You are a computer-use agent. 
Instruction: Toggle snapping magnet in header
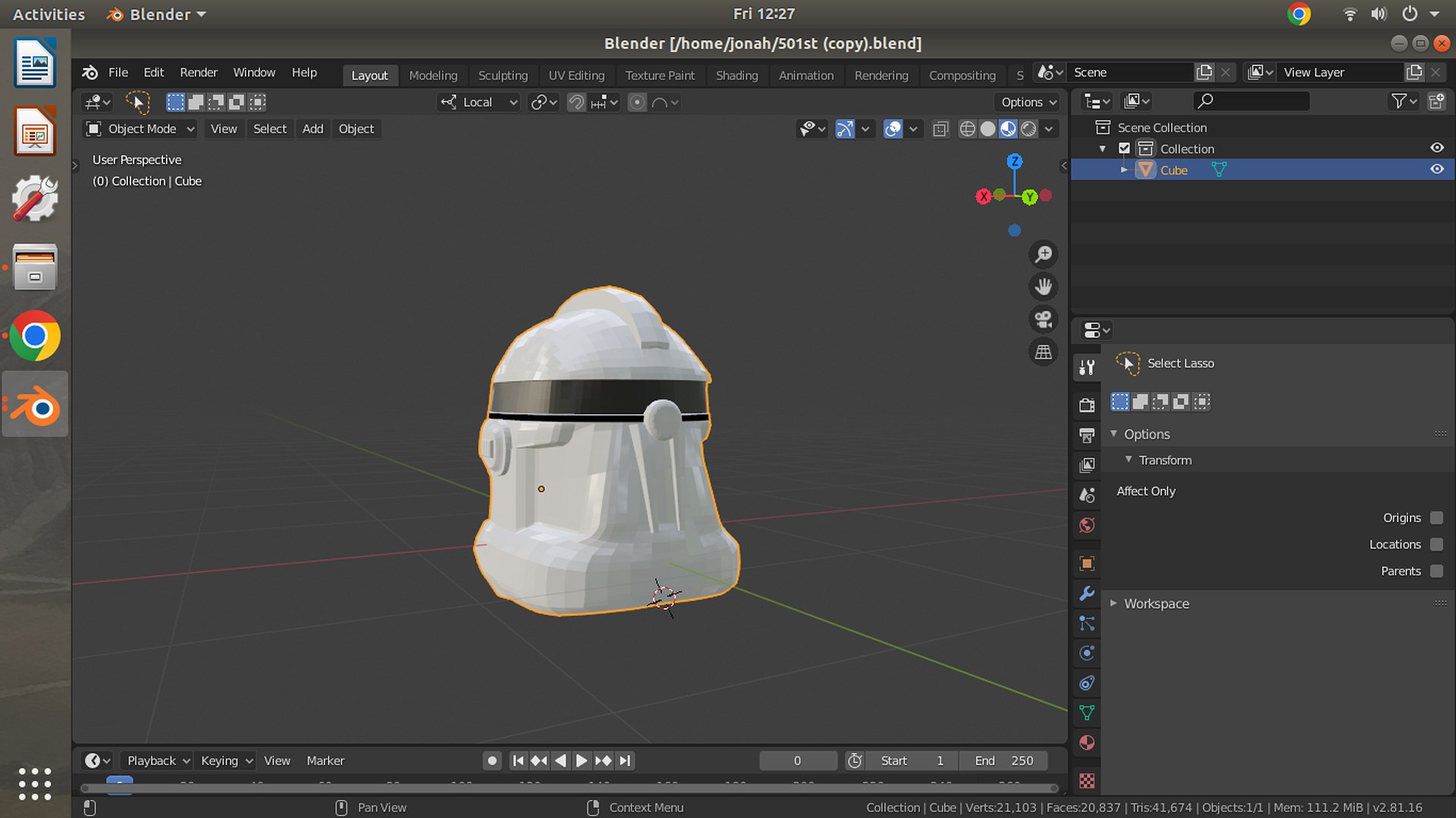tap(576, 102)
